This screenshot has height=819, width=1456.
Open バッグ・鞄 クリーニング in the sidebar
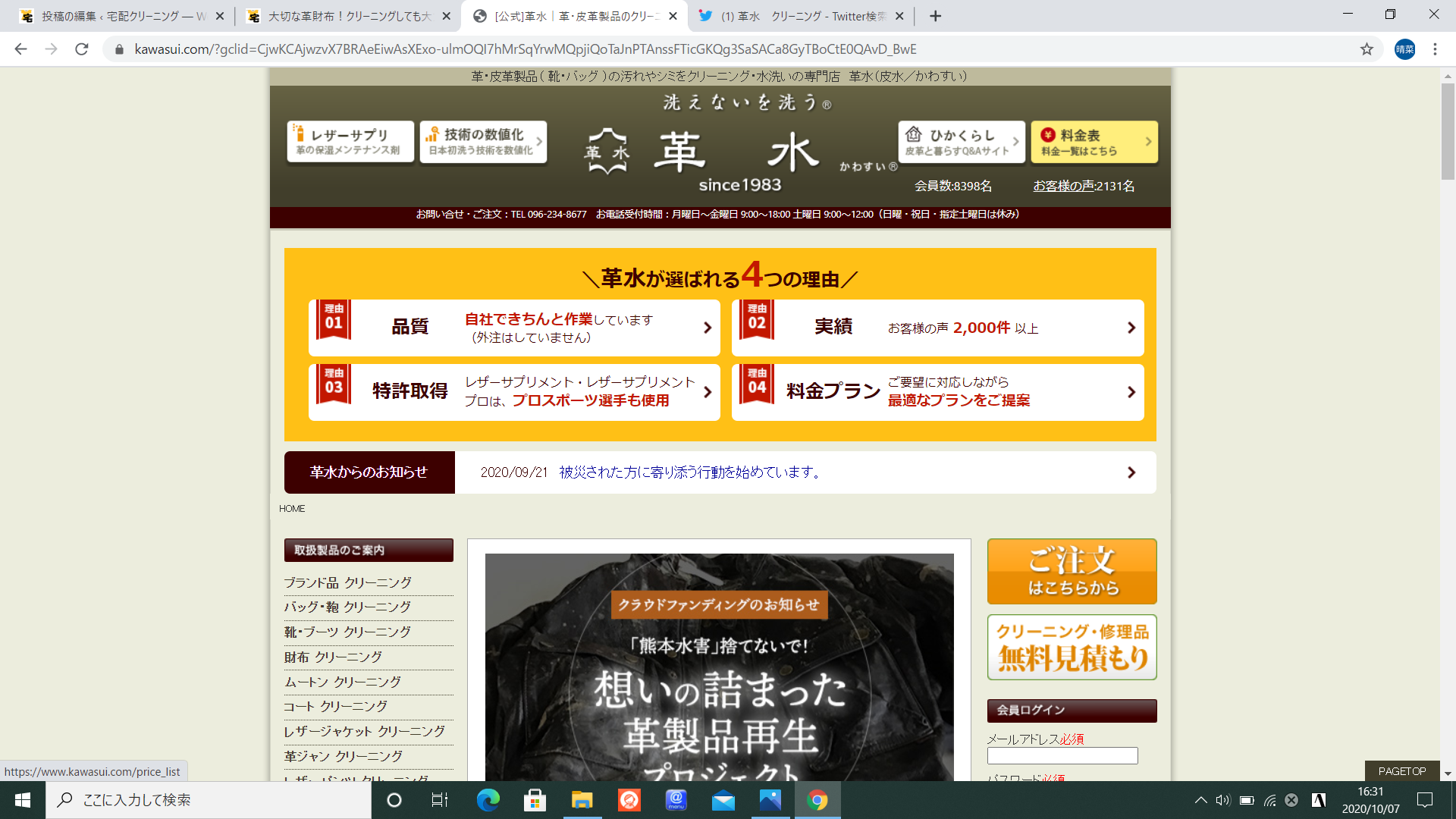pyautogui.click(x=348, y=607)
